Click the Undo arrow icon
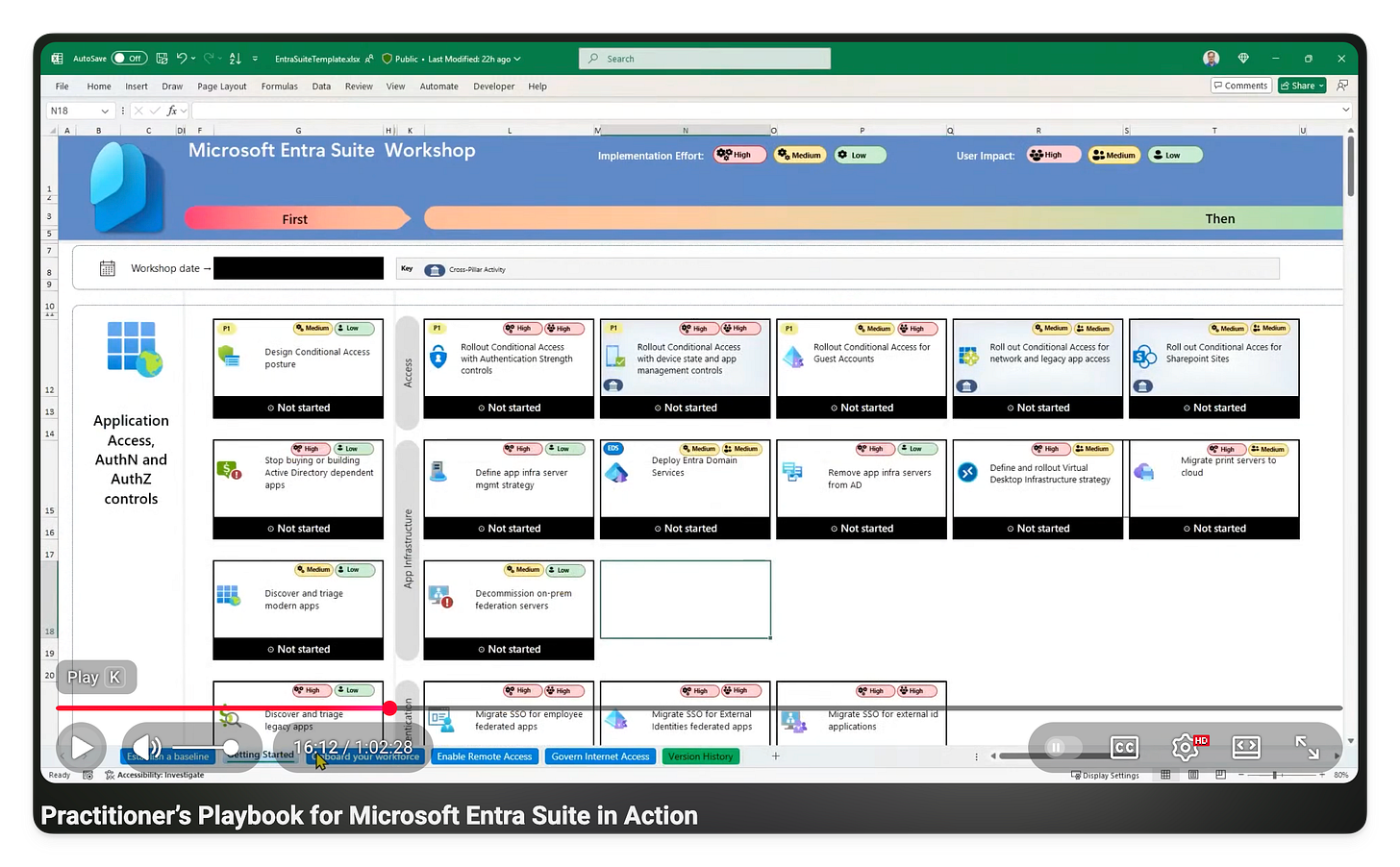1400x867 pixels. coord(181,59)
